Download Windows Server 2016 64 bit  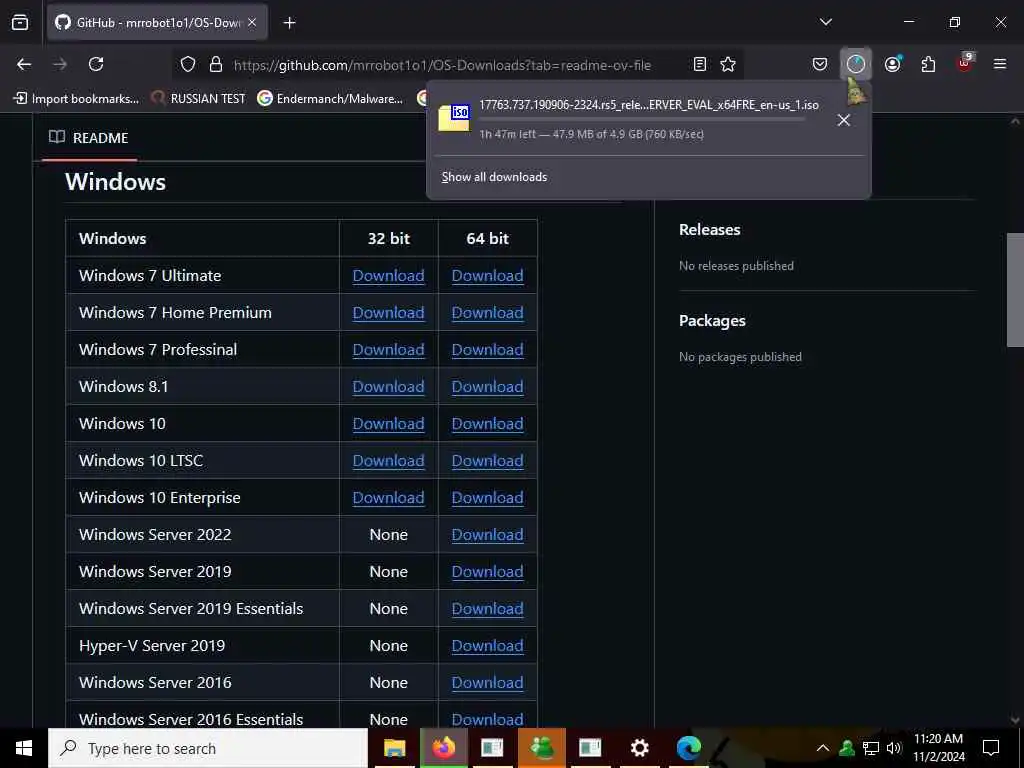487,682
